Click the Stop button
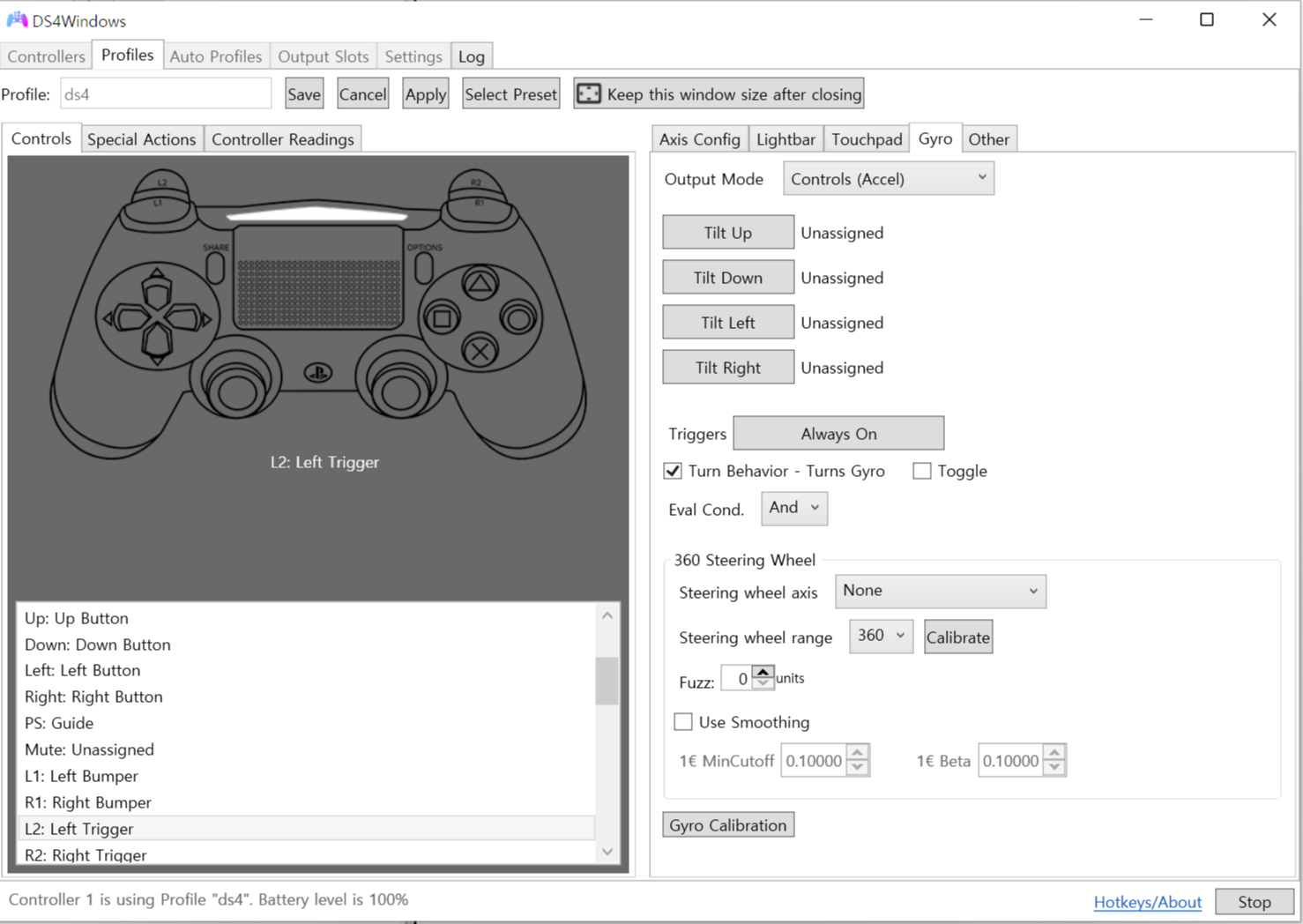This screenshot has height=924, width=1303. [1255, 902]
